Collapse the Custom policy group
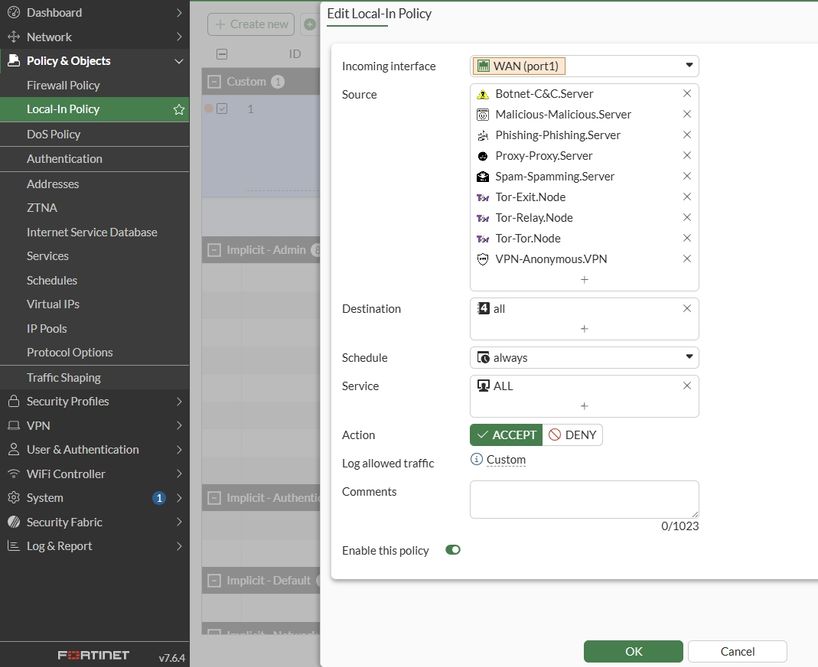Screen dimensions: 818x667 tap(214, 81)
